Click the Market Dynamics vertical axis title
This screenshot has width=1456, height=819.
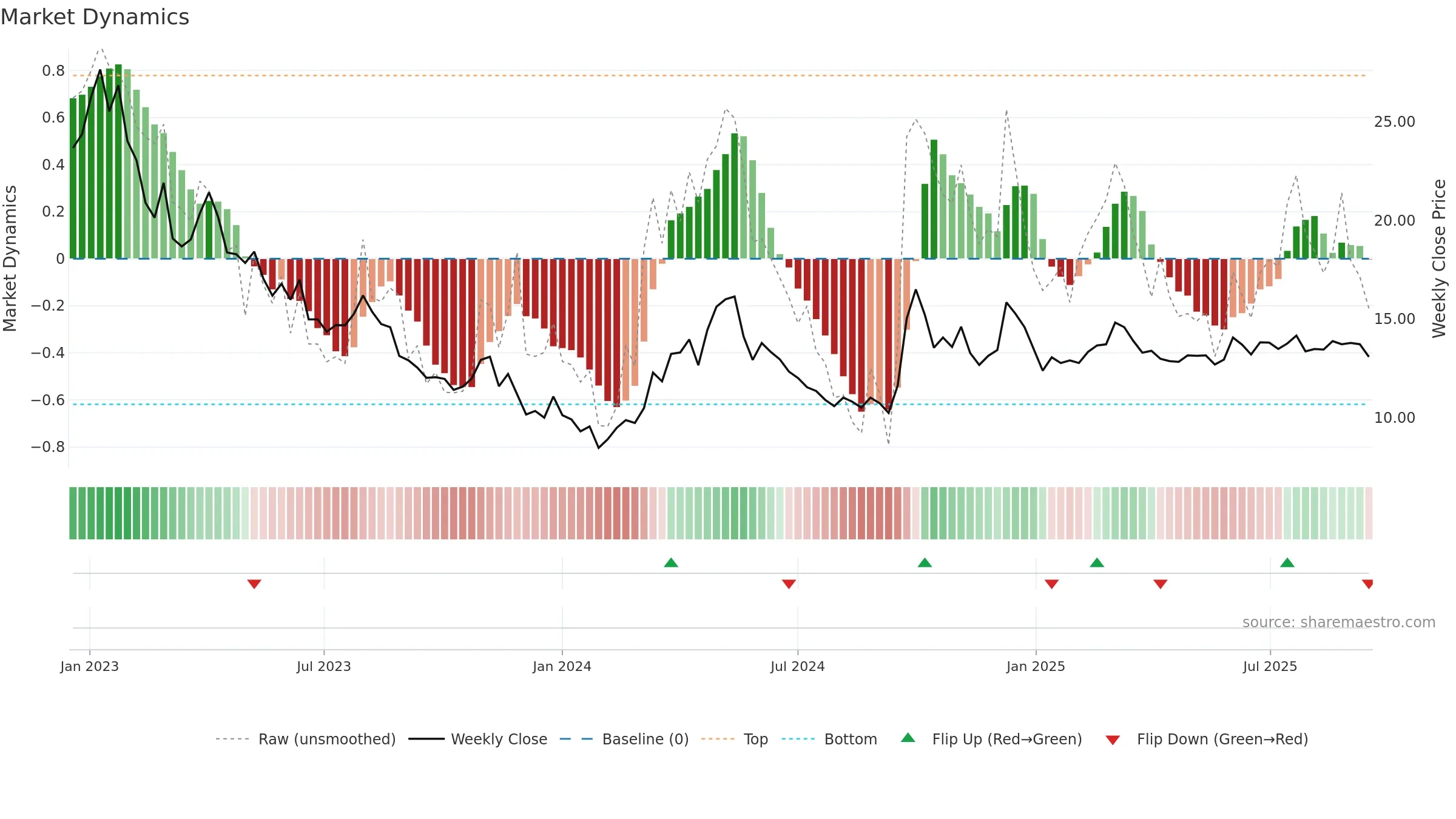pyautogui.click(x=10, y=258)
